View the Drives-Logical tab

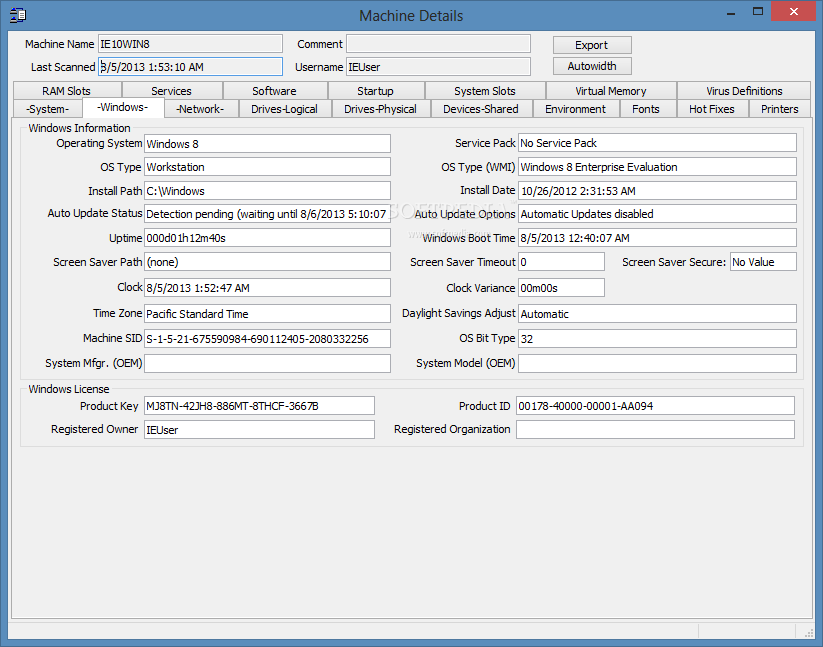pyautogui.click(x=284, y=109)
